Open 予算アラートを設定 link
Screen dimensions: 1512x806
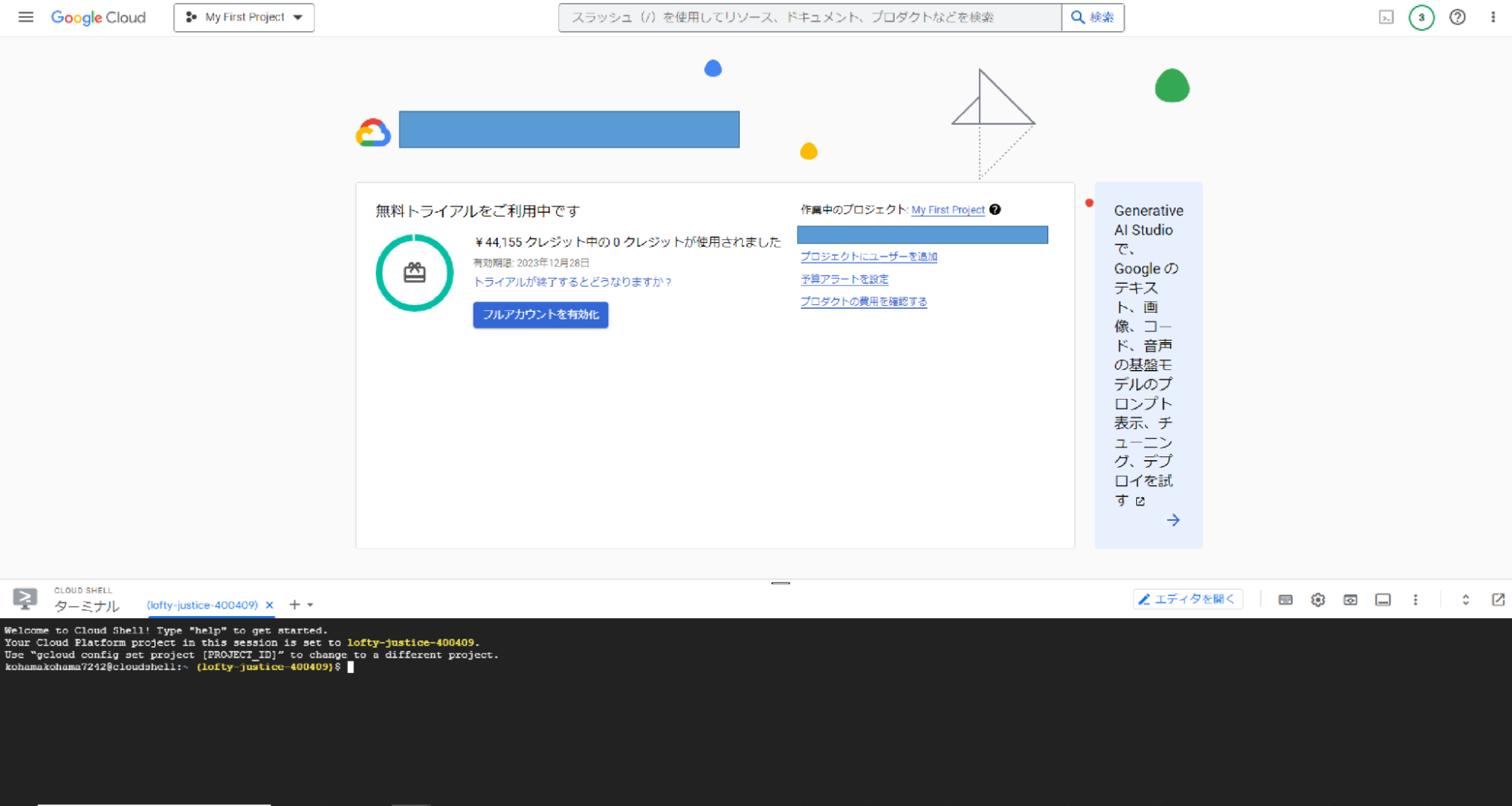[x=845, y=279]
